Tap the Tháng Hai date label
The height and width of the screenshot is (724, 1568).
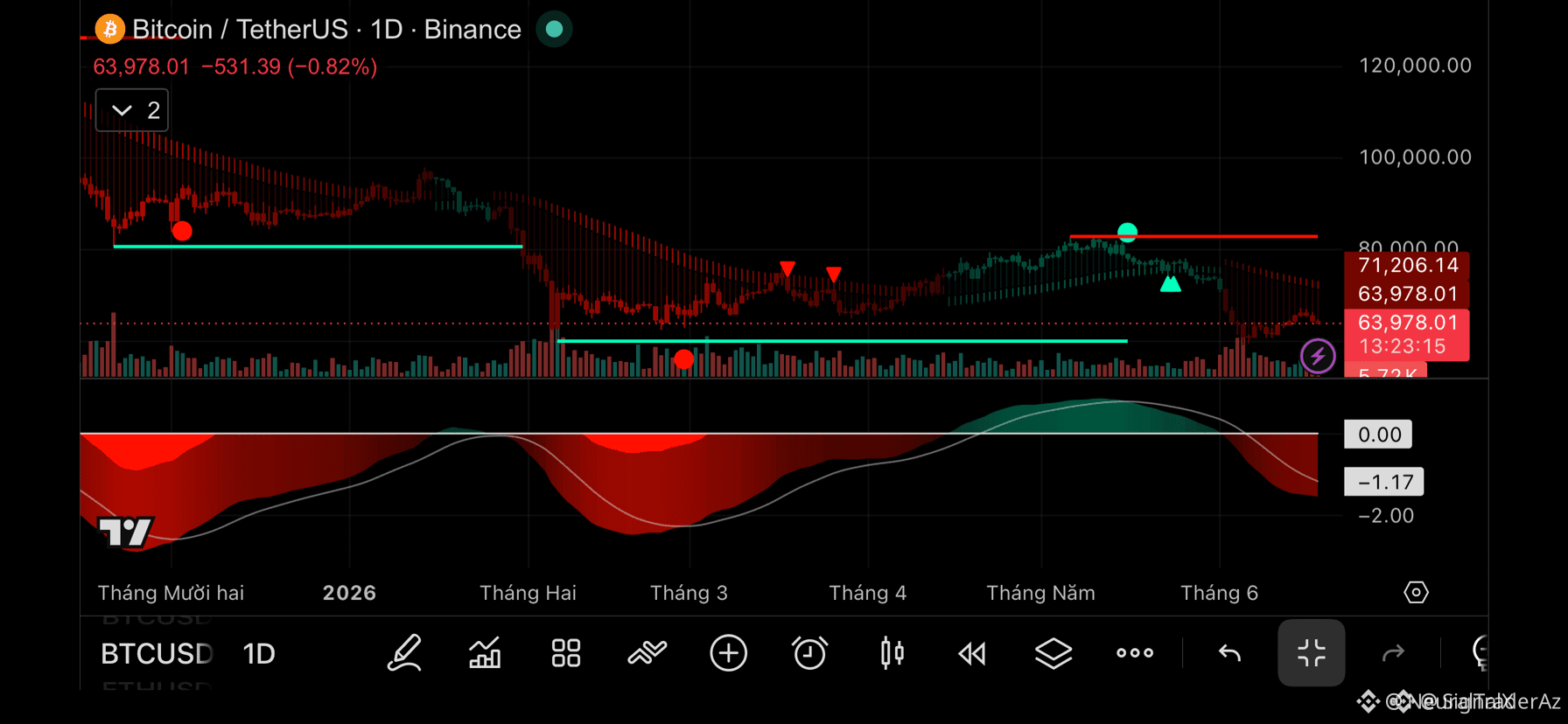pos(528,593)
